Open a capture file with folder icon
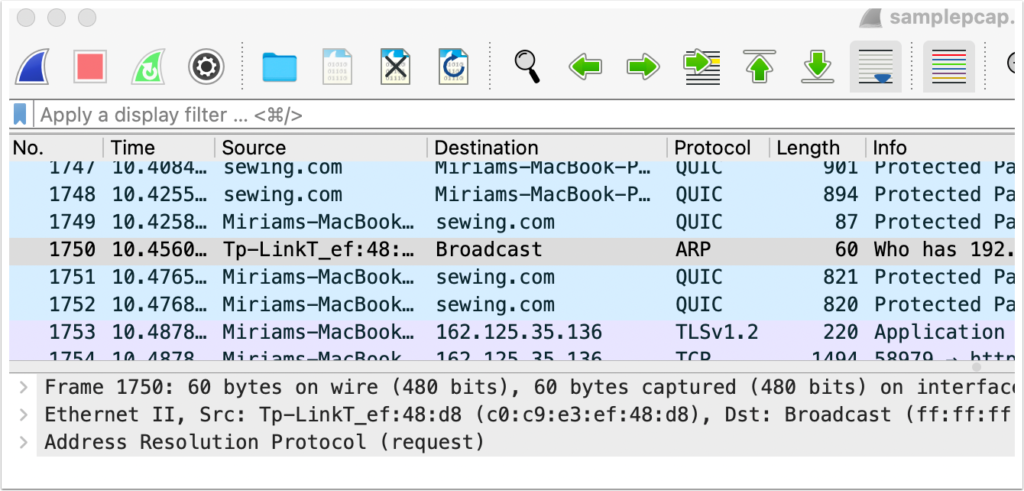 pos(280,67)
